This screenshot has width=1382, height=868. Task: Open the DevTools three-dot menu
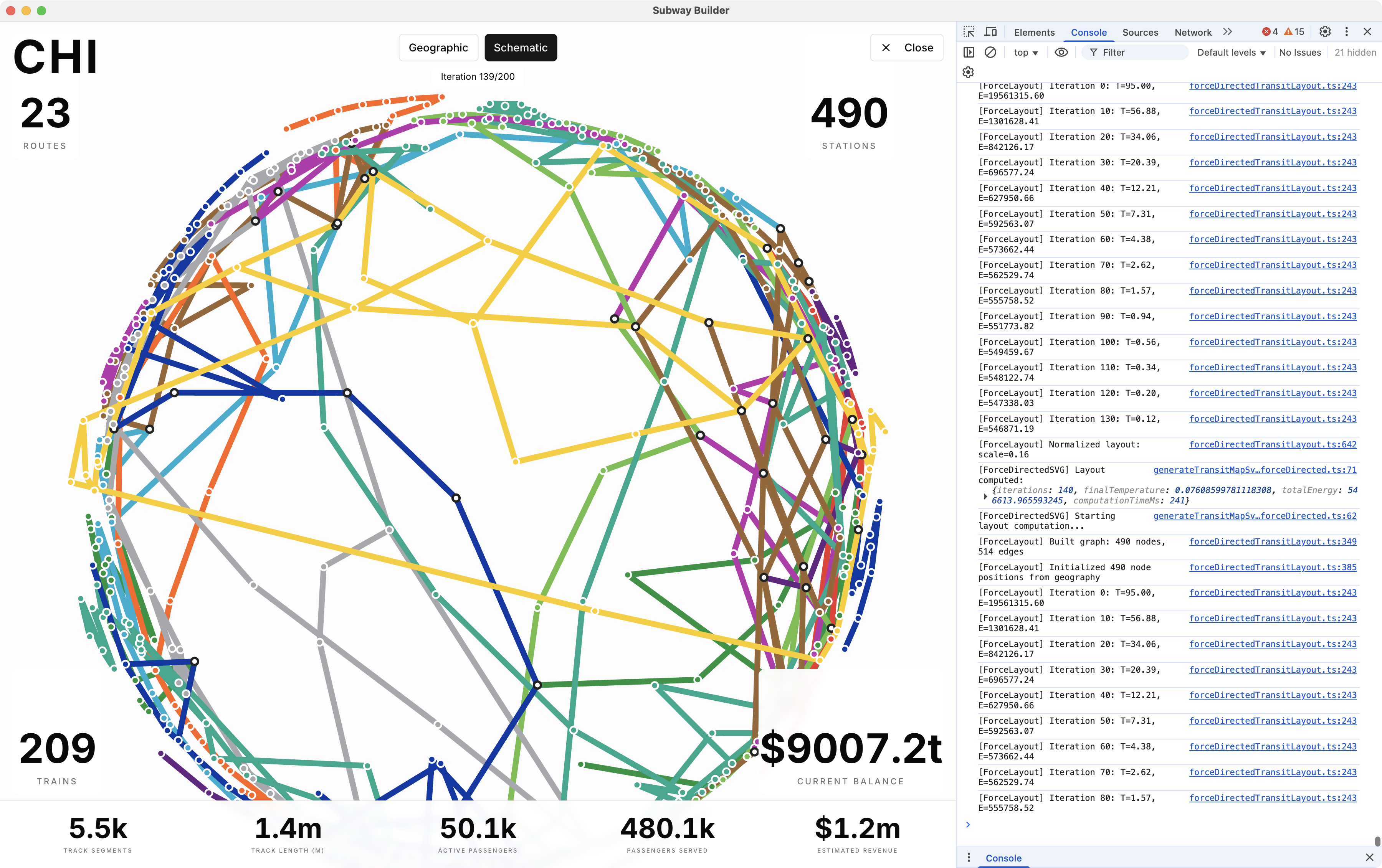coord(1347,32)
